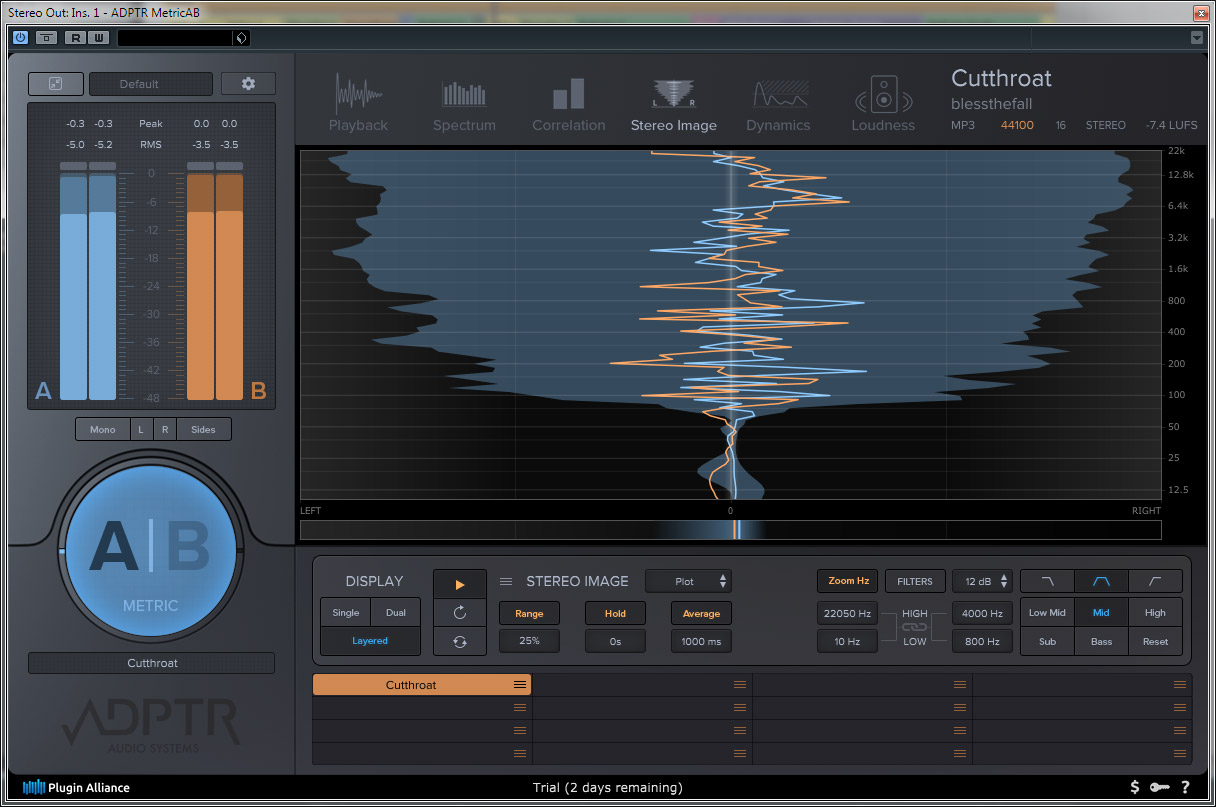This screenshot has width=1216, height=807.
Task: Open the host bar dropdown arrow at far right
Action: (1197, 38)
